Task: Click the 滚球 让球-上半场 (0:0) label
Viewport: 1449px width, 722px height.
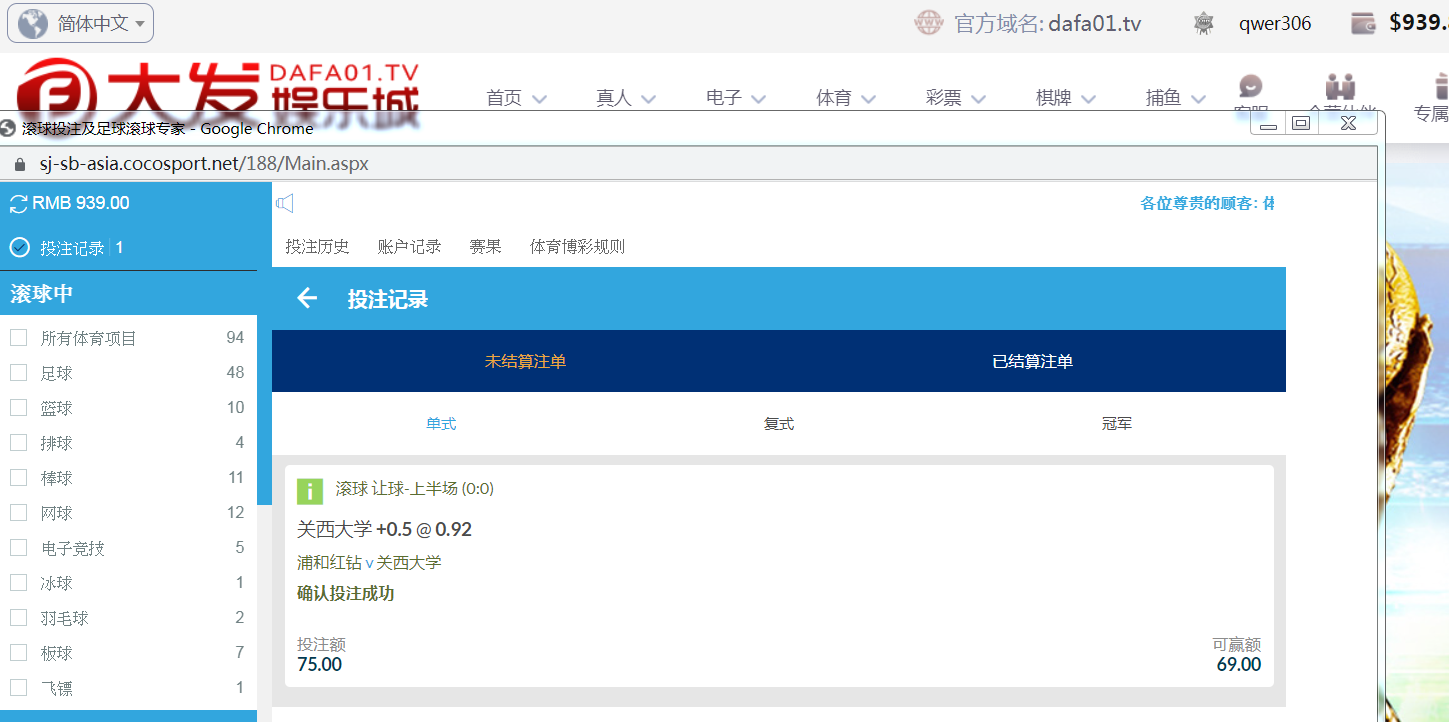Action: tap(415, 488)
